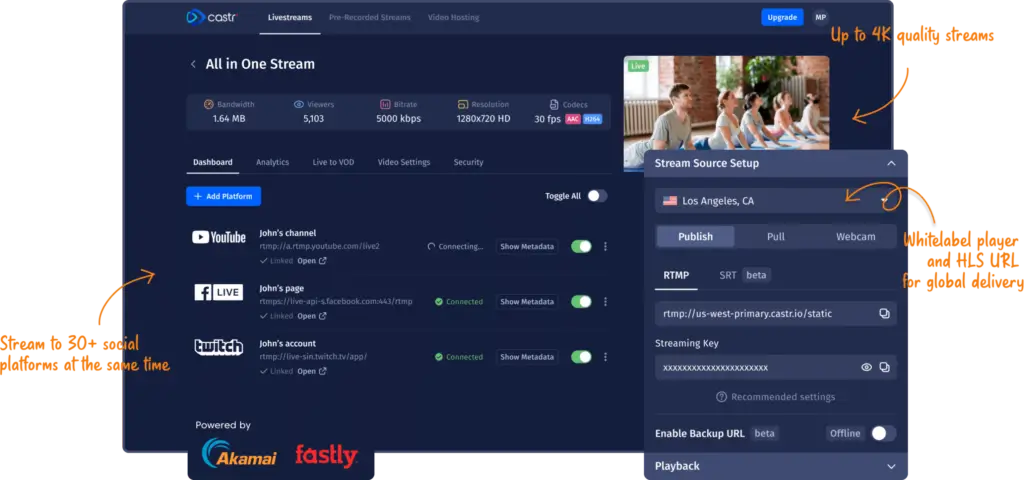
Task: Open the John's account Twitch link
Action: click(x=312, y=371)
